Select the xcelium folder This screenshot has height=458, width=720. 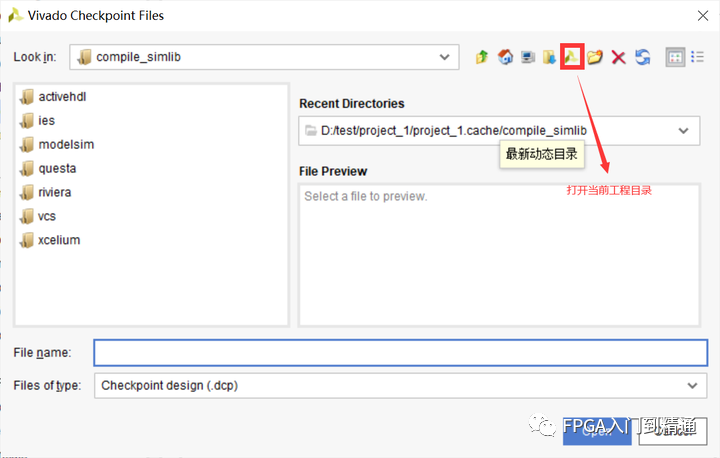coord(59,240)
